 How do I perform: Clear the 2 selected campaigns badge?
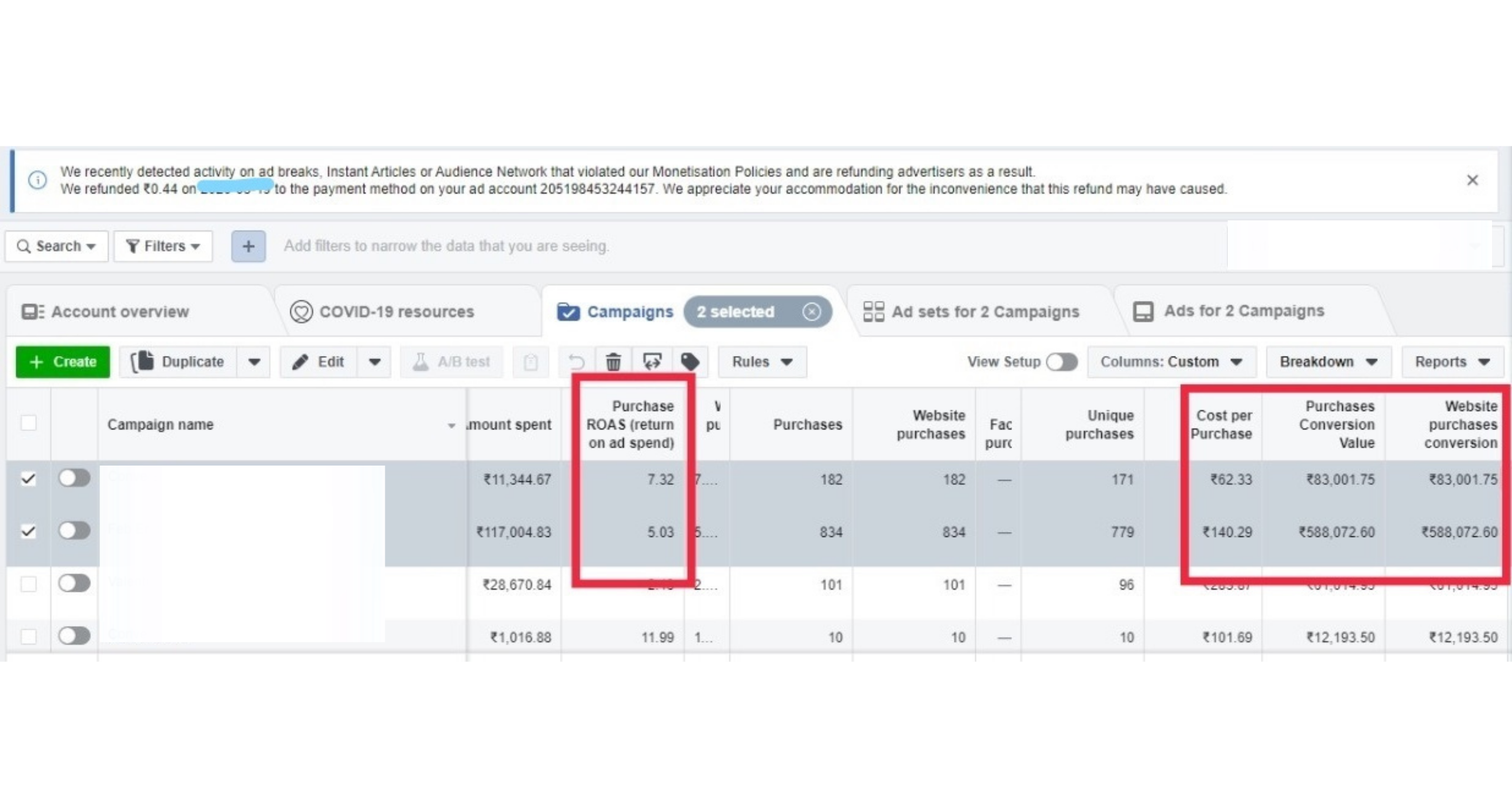click(x=811, y=312)
